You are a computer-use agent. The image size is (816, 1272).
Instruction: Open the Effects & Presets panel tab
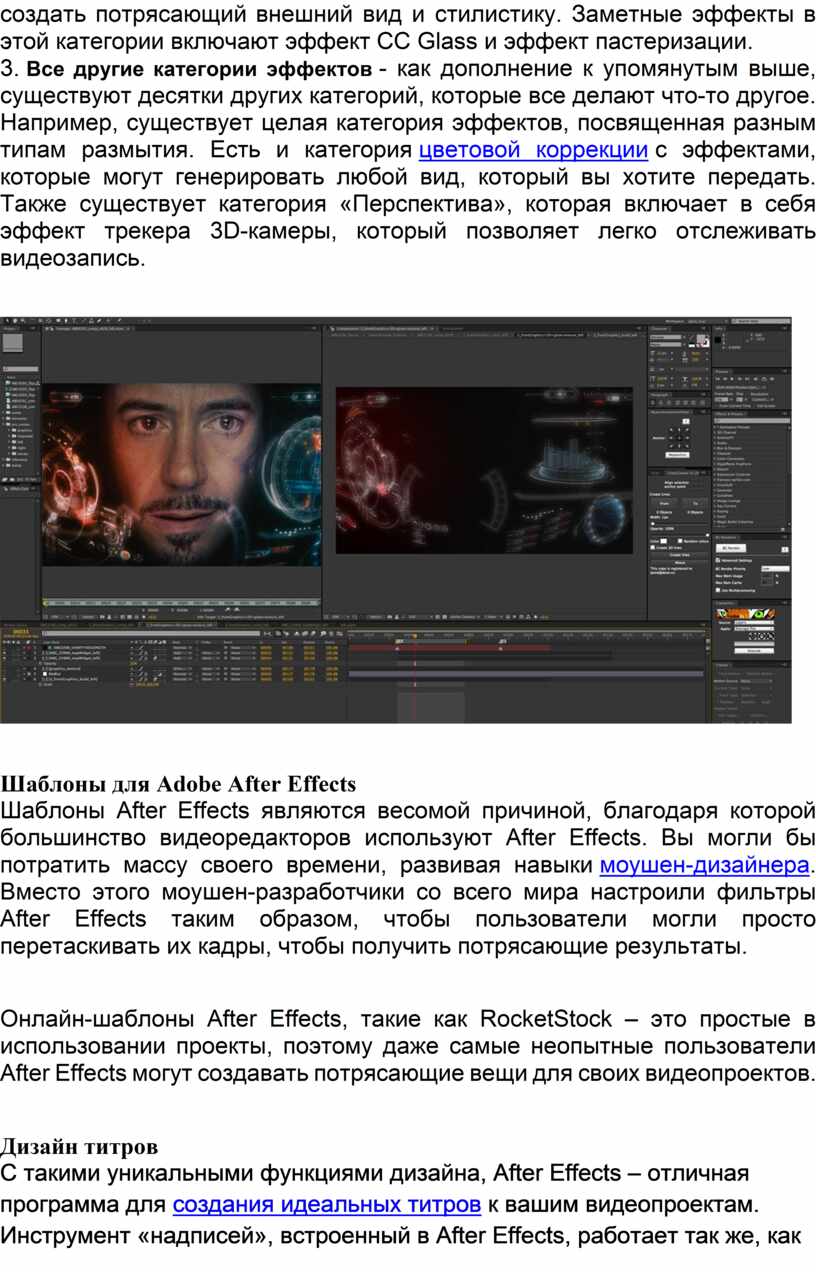click(728, 412)
